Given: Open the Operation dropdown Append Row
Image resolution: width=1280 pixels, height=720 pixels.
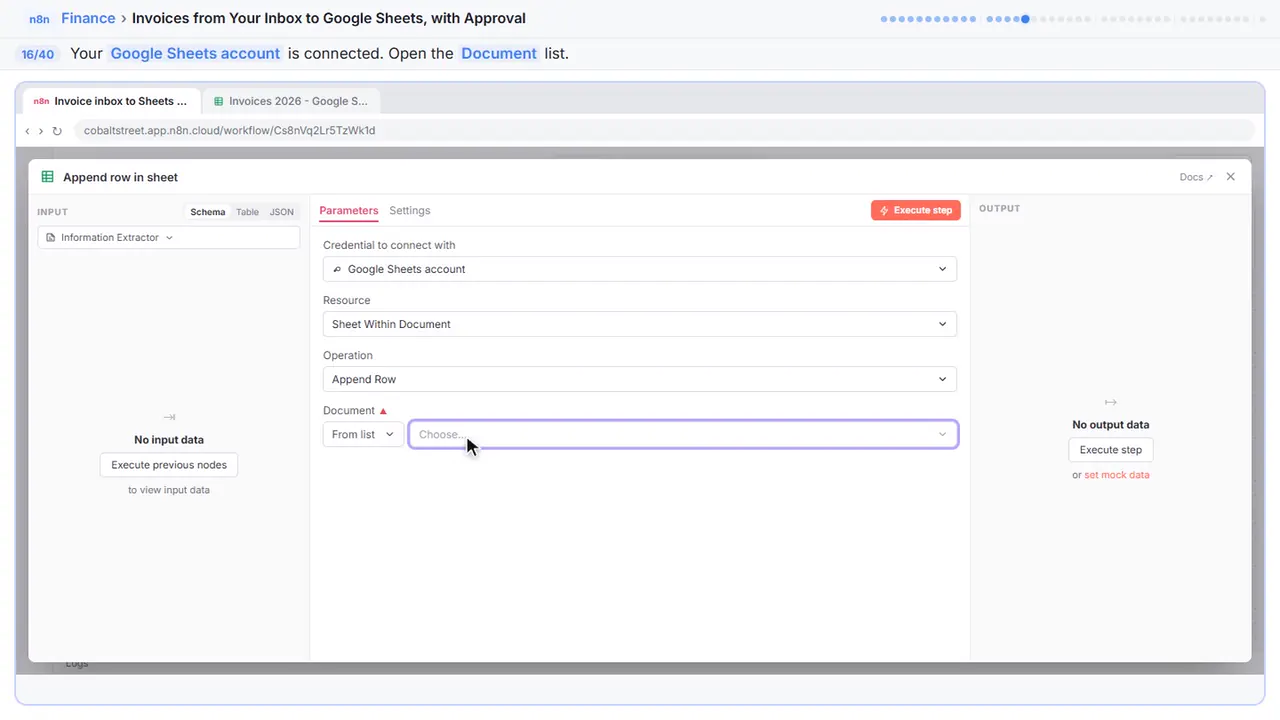Looking at the screenshot, I should 640,379.
